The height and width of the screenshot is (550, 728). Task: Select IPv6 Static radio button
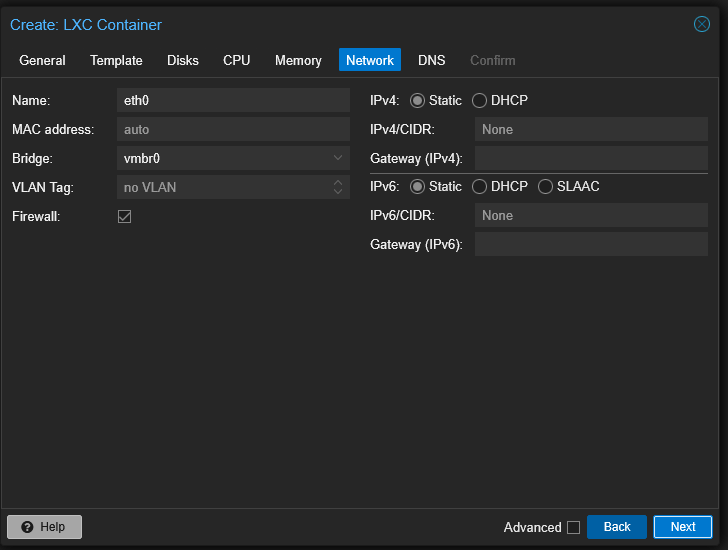pos(417,187)
